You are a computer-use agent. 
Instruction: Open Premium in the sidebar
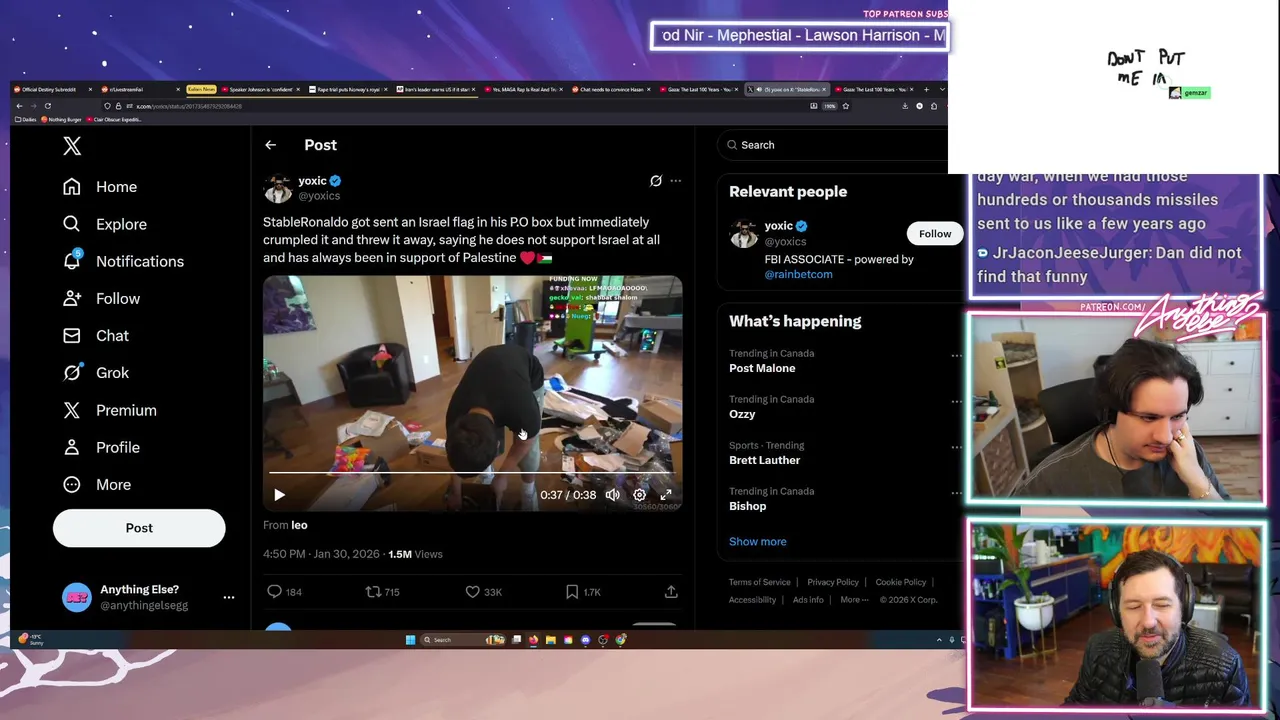(110, 410)
